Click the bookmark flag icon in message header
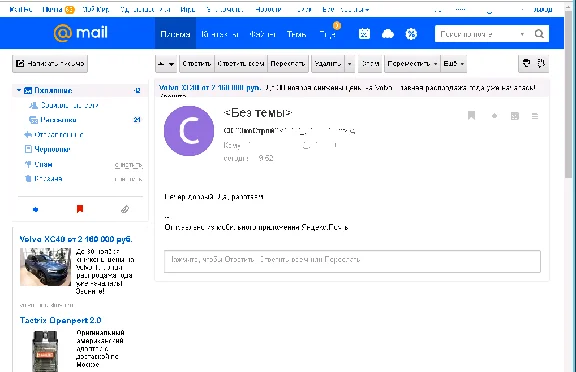The width and height of the screenshot is (576, 372). coord(471,116)
